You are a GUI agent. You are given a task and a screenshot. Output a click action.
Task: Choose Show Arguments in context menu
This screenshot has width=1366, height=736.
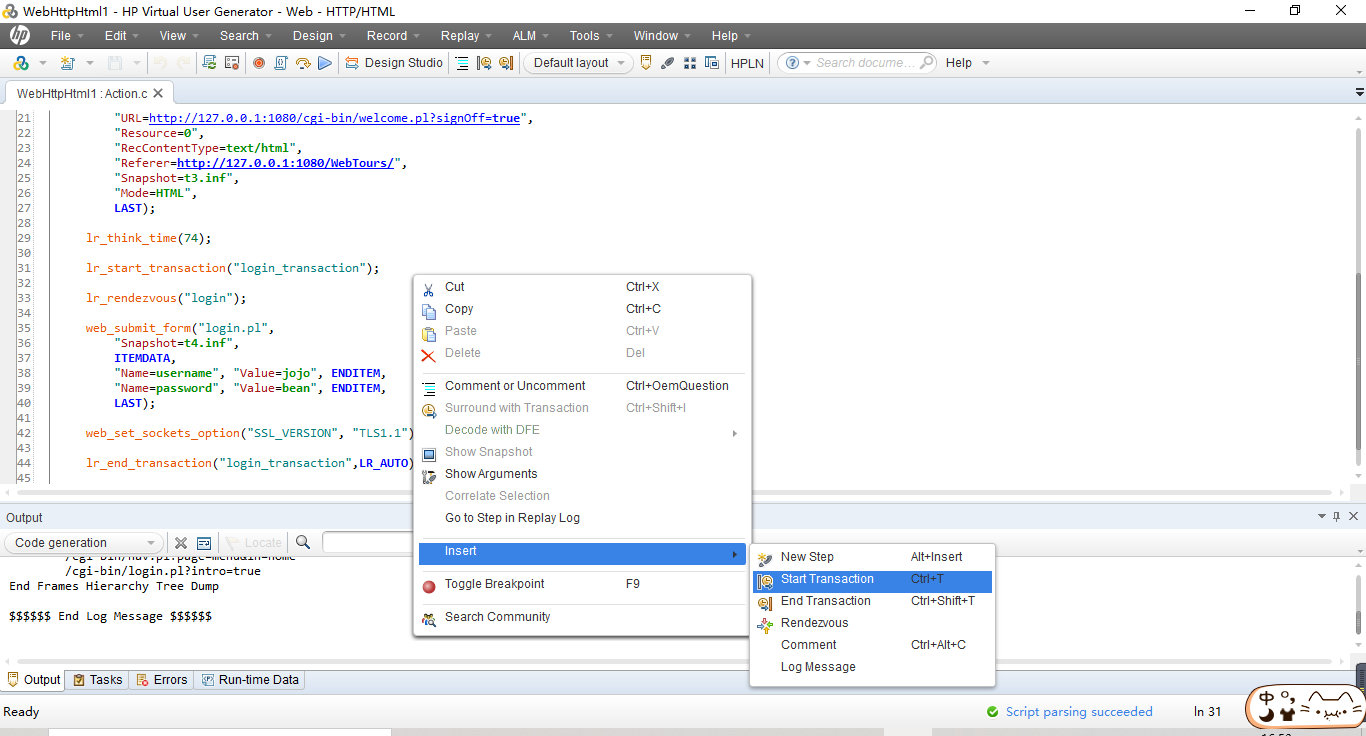tap(582, 474)
